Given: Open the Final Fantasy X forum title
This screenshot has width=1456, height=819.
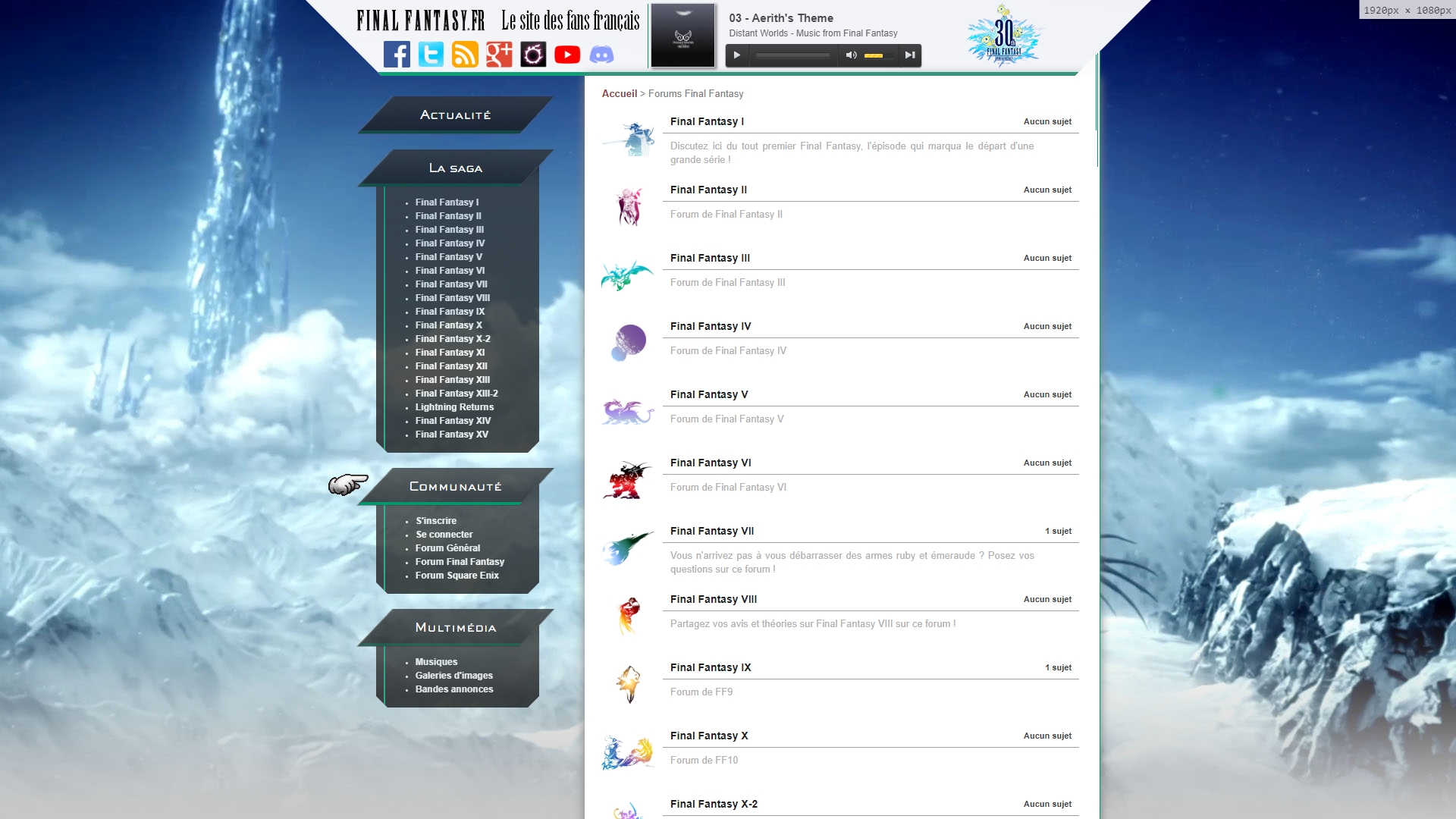Looking at the screenshot, I should point(709,736).
